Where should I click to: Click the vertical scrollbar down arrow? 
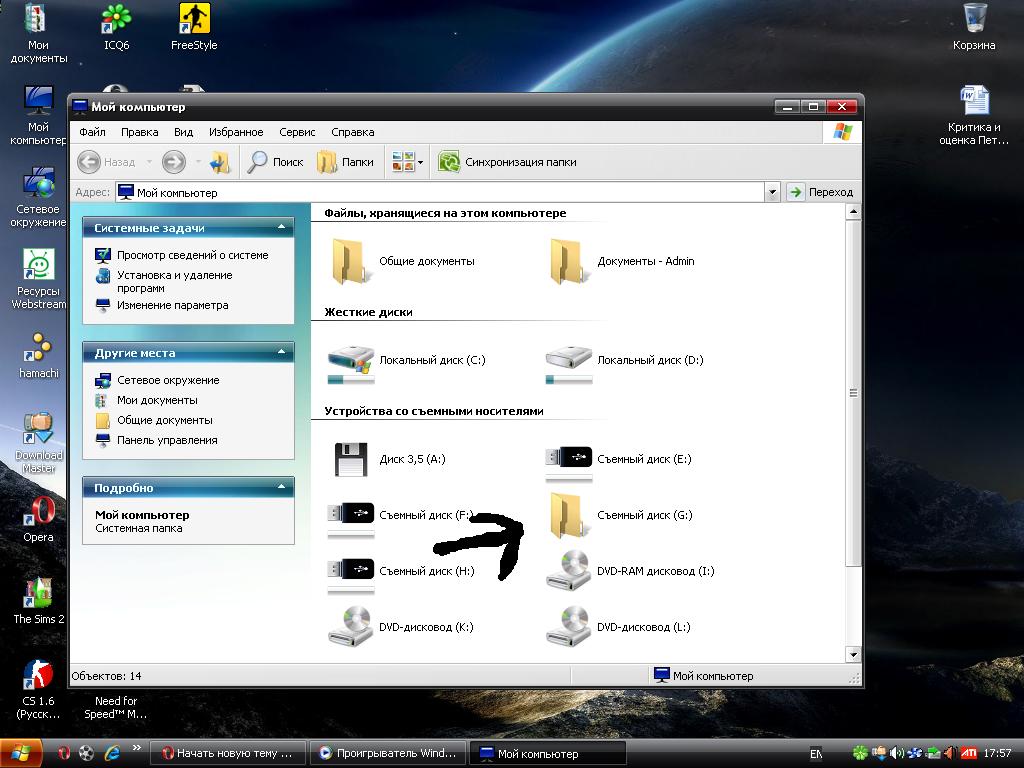(x=853, y=654)
